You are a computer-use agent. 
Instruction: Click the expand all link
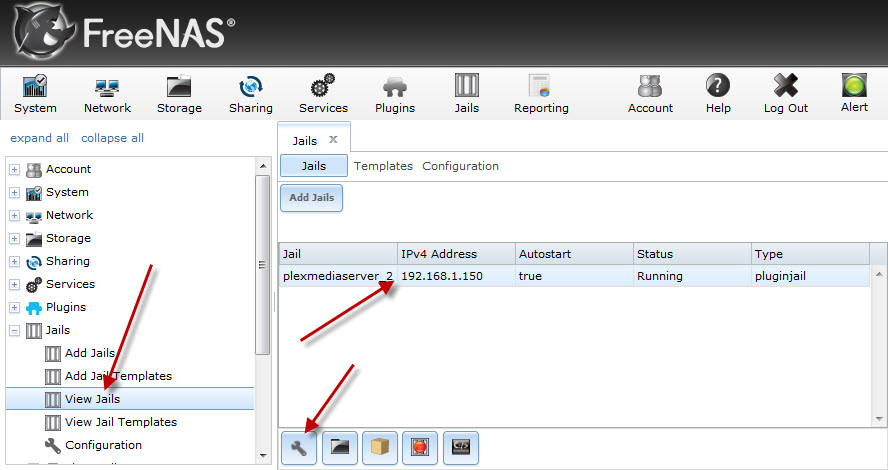coord(39,138)
